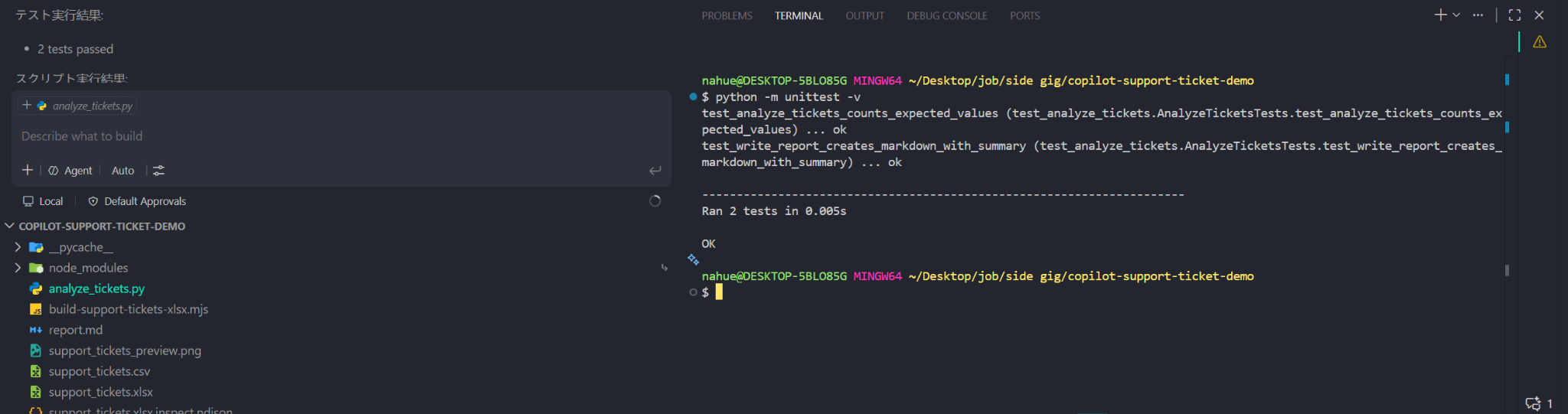Send the chat message with enter arrow
Image resolution: width=1568 pixels, height=414 pixels.
(x=655, y=170)
